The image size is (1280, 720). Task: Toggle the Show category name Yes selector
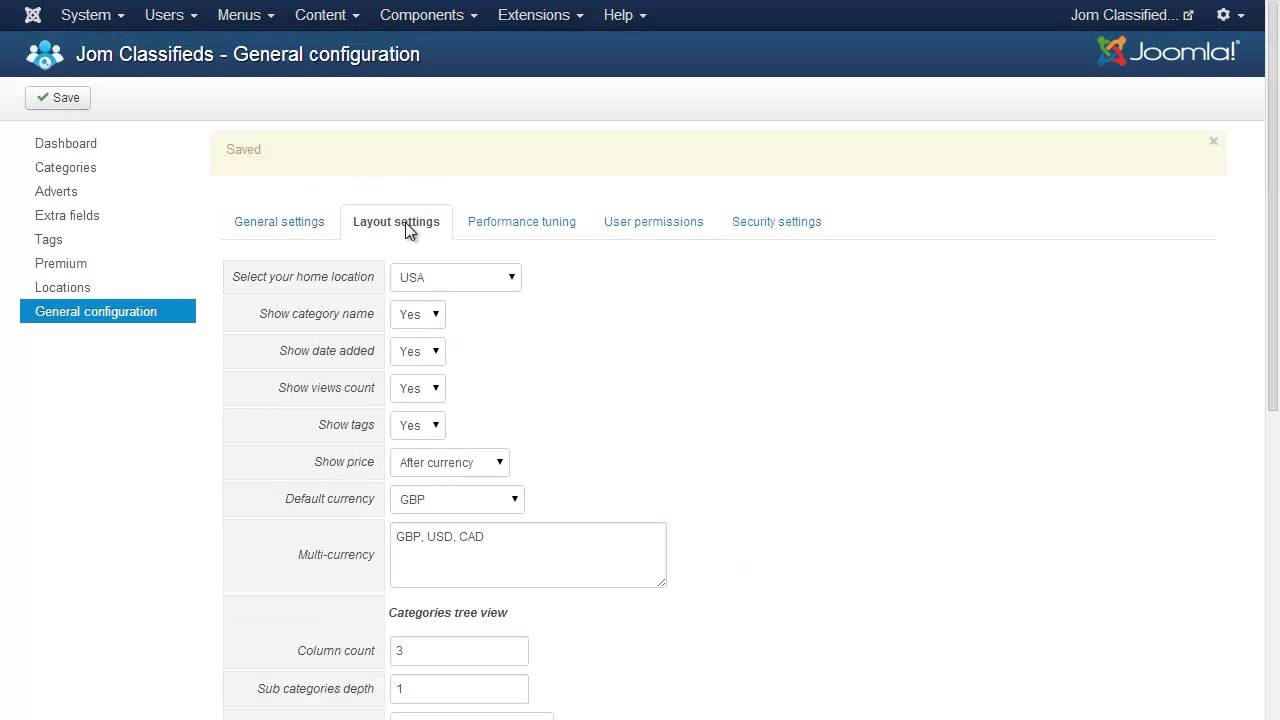pos(418,314)
